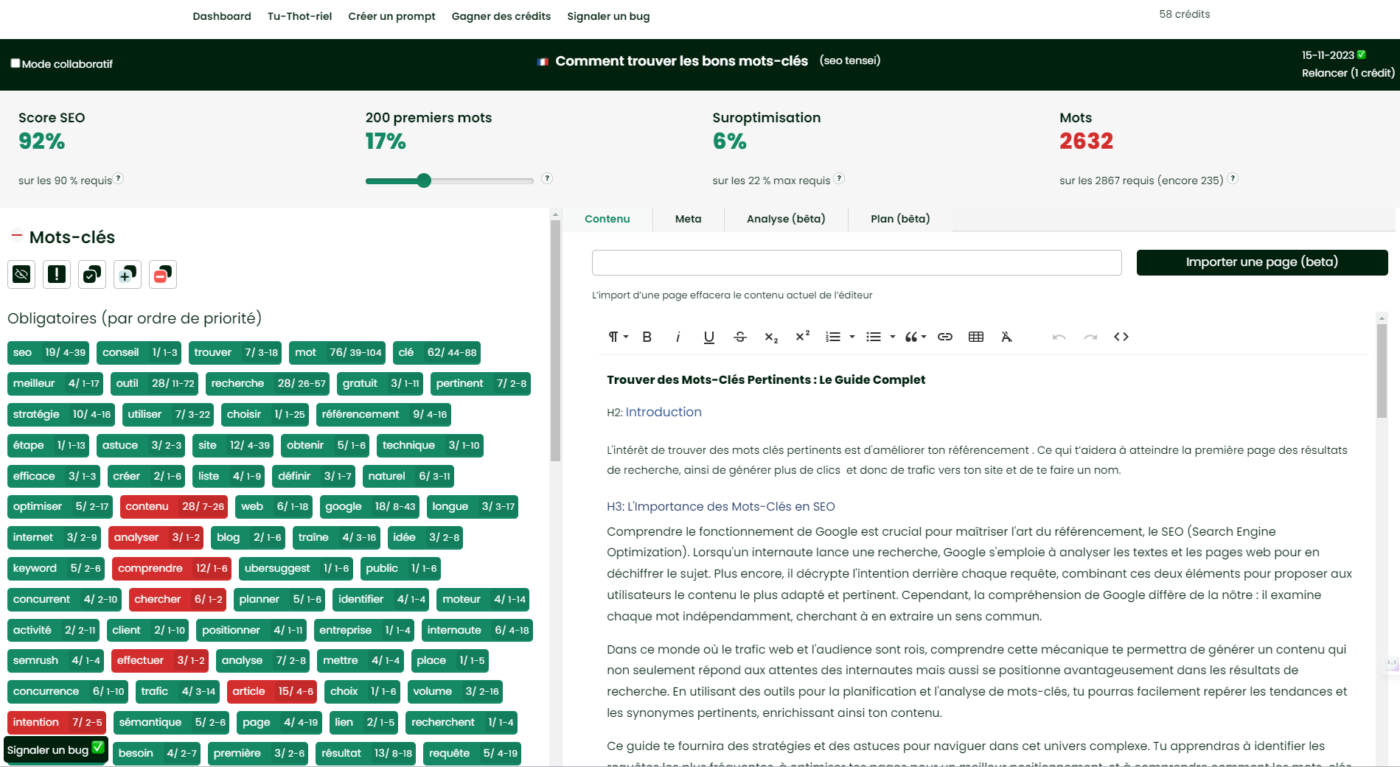Click the floating Signaler un bug button
The width and height of the screenshot is (1400, 767).
pyautogui.click(x=55, y=749)
